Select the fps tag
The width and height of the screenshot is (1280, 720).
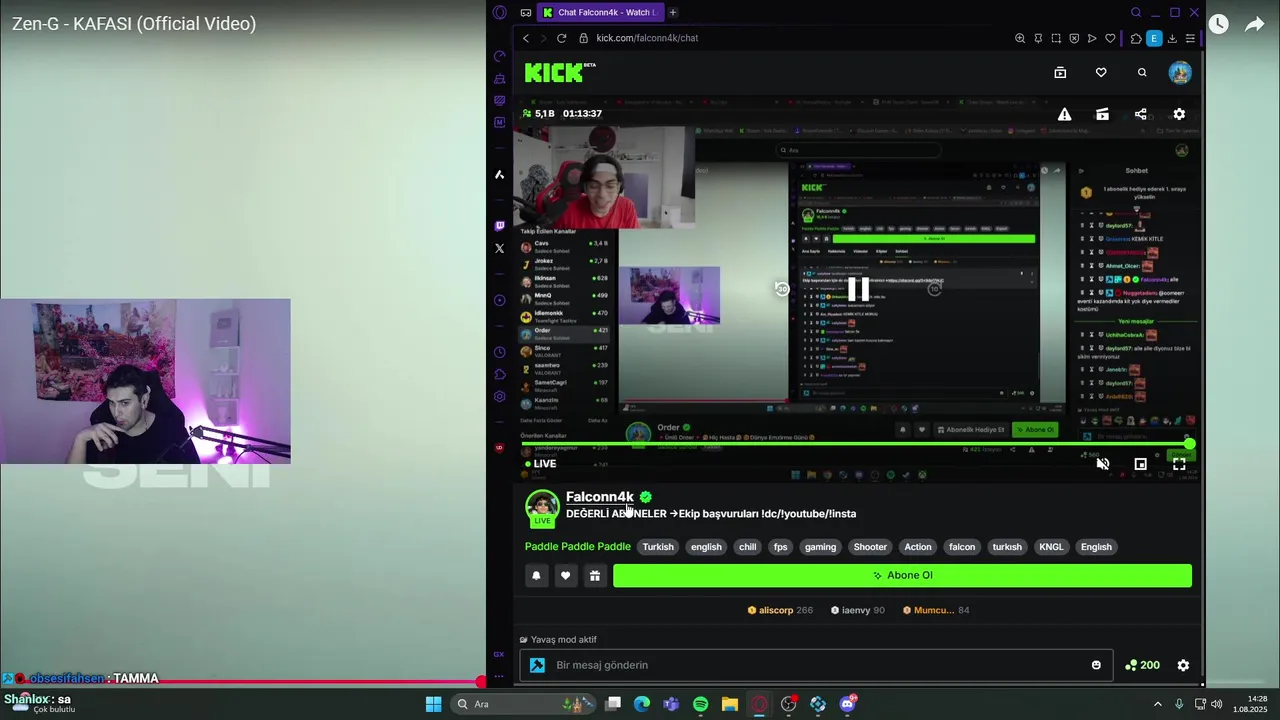pos(780,547)
